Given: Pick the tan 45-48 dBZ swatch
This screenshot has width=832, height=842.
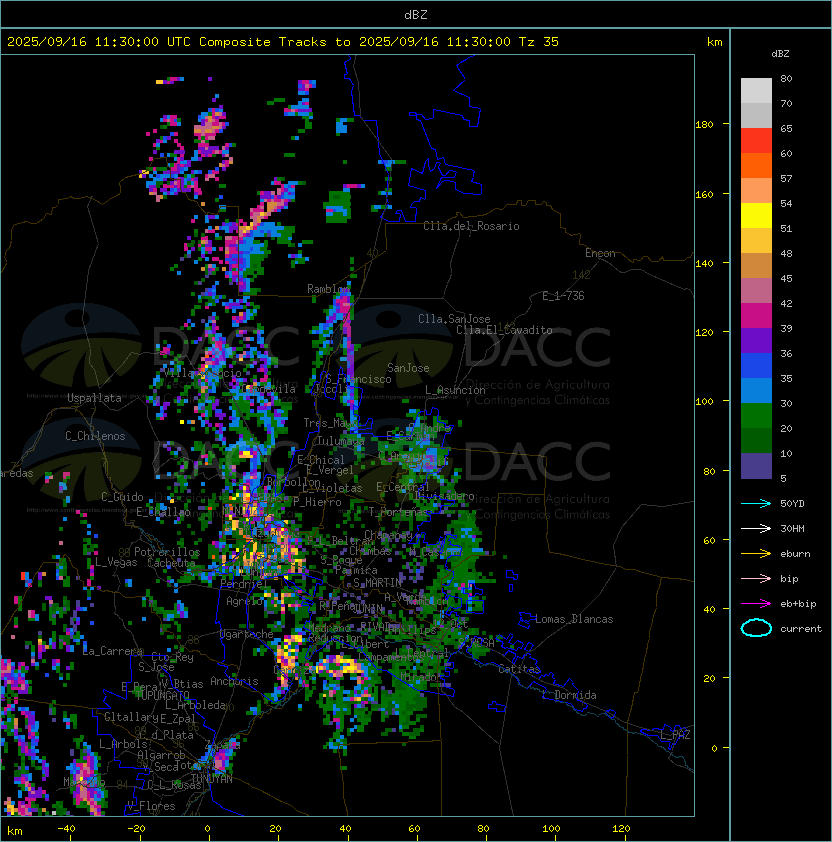Looking at the screenshot, I should point(756,265).
